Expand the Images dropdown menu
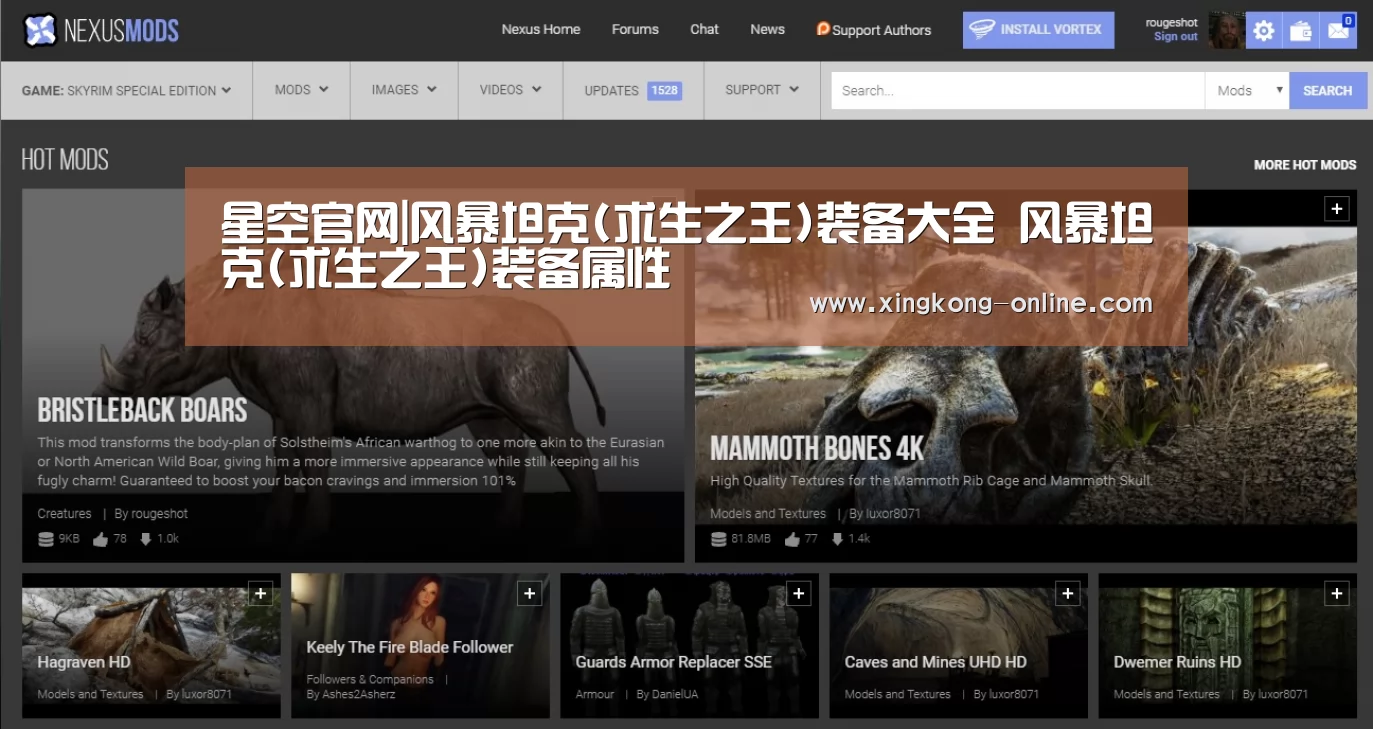1373x729 pixels. (404, 90)
